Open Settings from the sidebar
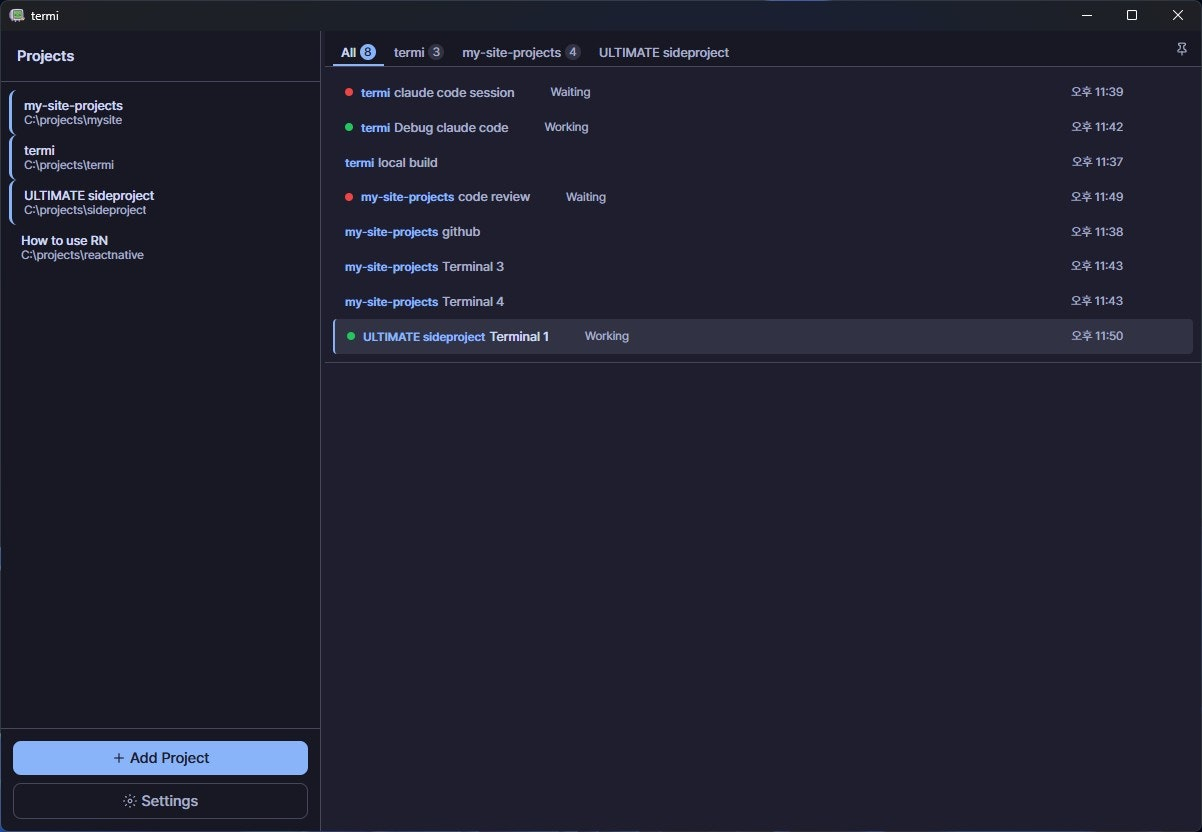 (160, 801)
